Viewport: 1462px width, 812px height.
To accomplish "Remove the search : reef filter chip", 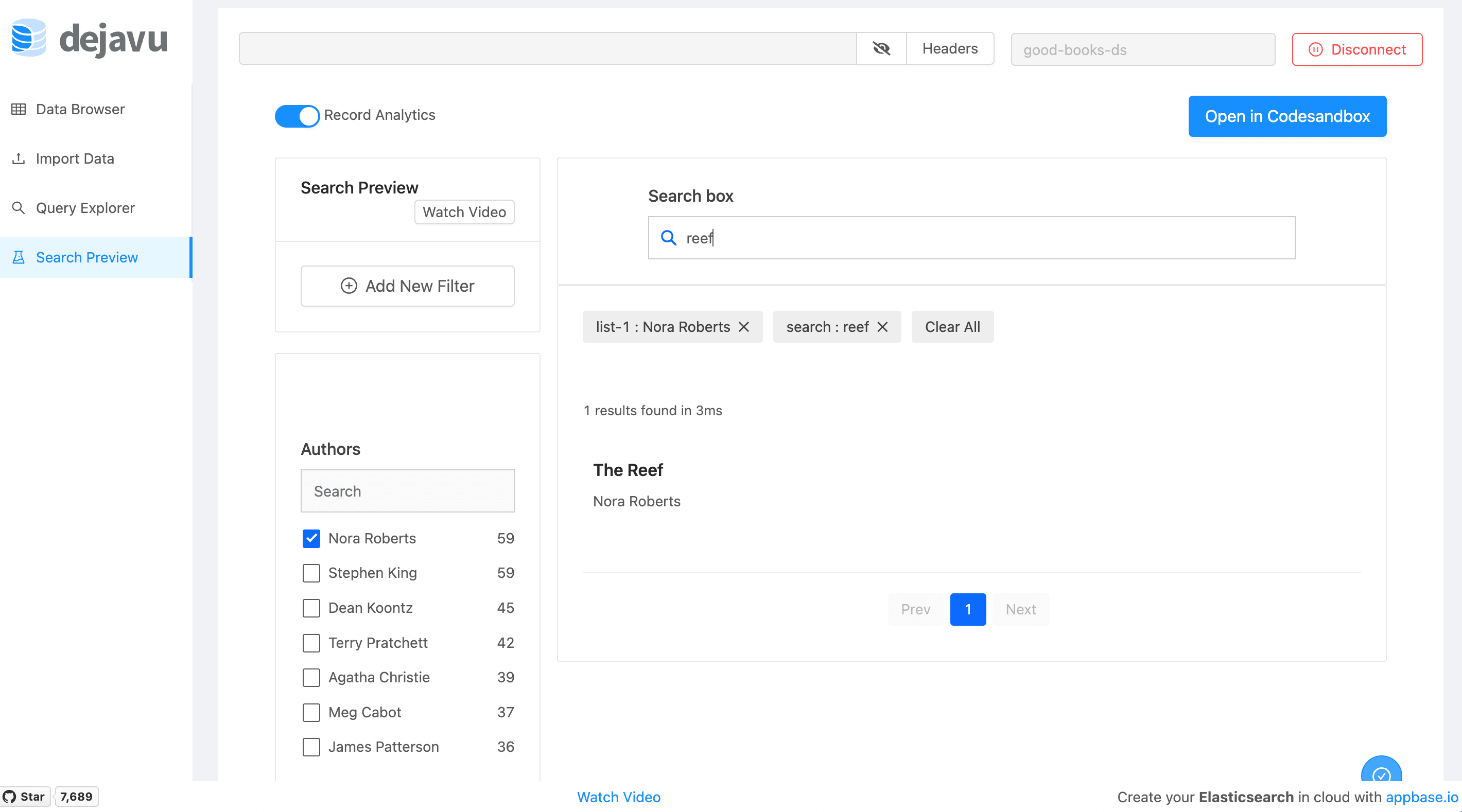I will [x=882, y=326].
